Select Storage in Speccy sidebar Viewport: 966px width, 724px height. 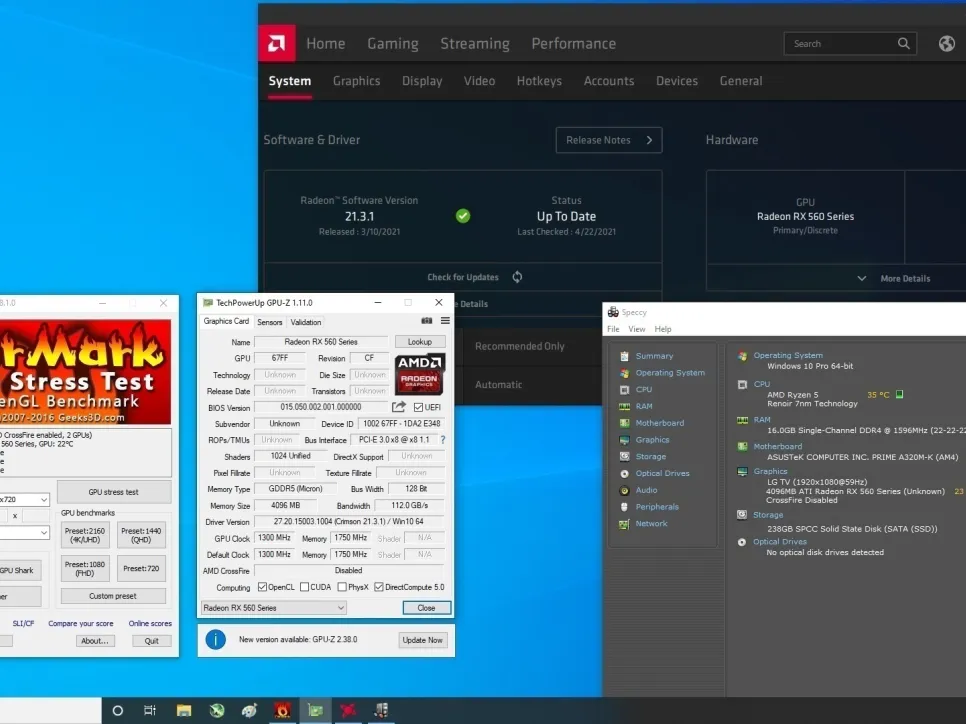[x=651, y=457]
